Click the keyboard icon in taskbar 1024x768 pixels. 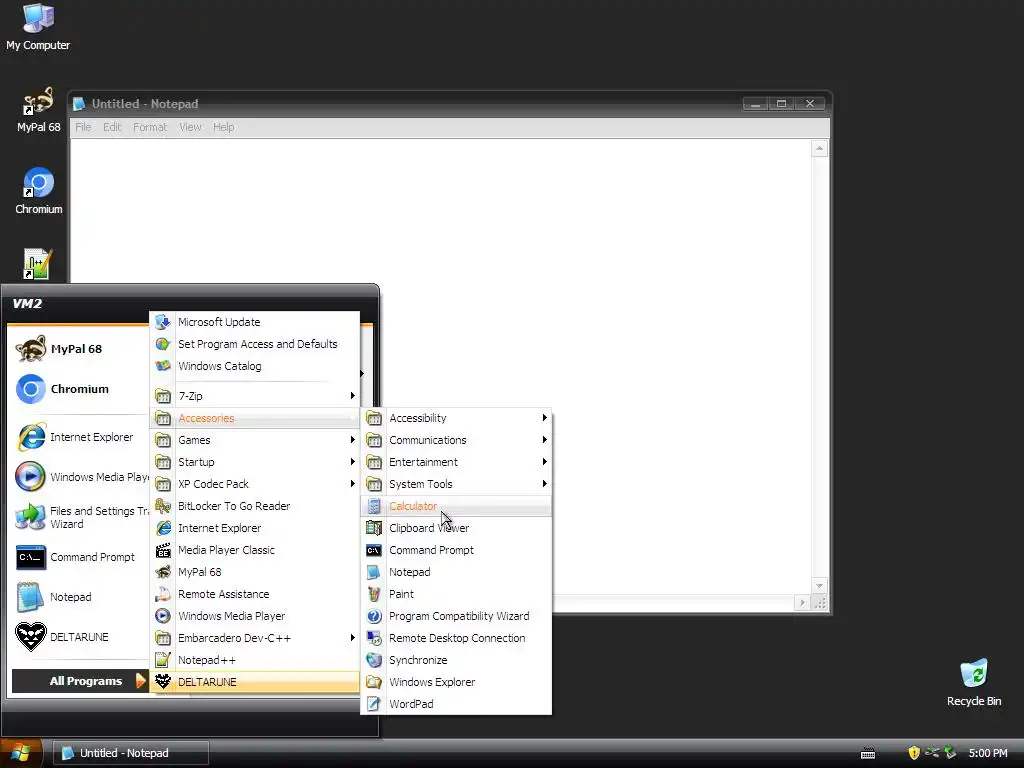pyautogui.click(x=868, y=754)
